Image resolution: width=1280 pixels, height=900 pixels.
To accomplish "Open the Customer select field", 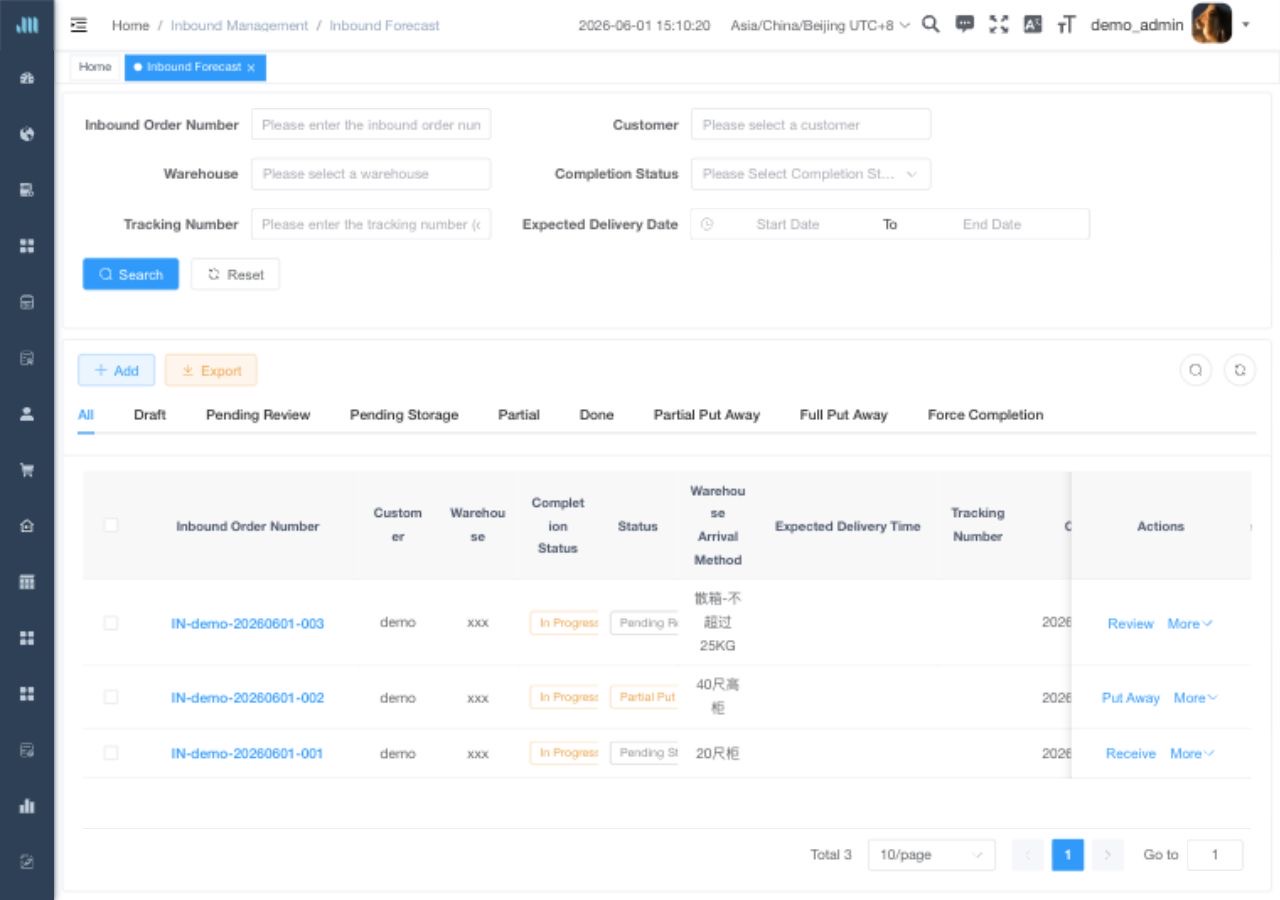I will click(x=811, y=124).
